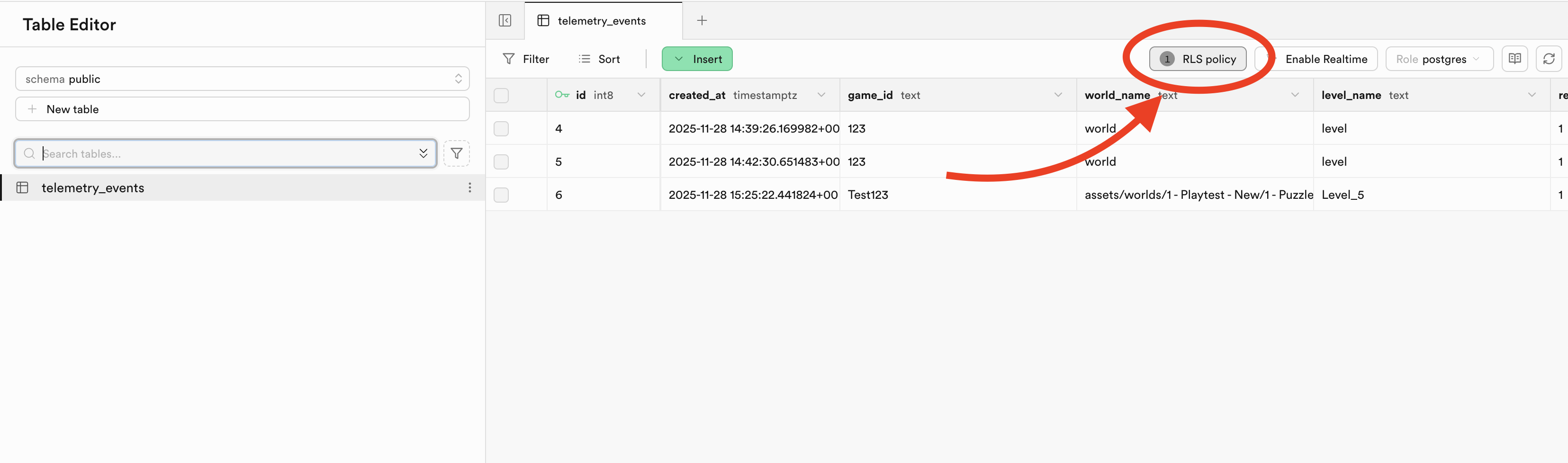Expand the search options double chevron
This screenshot has height=463, width=1568.
point(423,153)
